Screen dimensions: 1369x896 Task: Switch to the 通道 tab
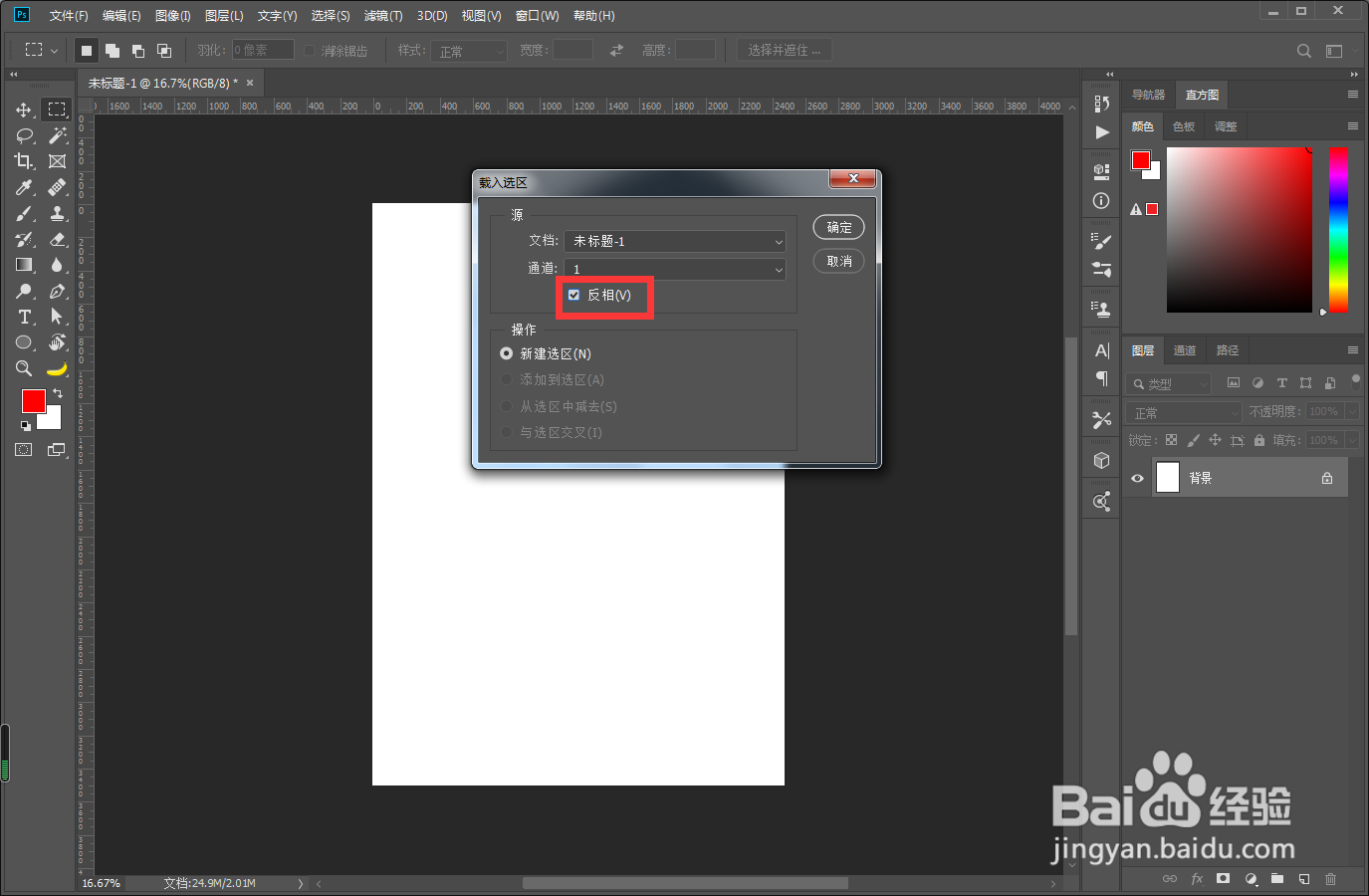pyautogui.click(x=1185, y=350)
